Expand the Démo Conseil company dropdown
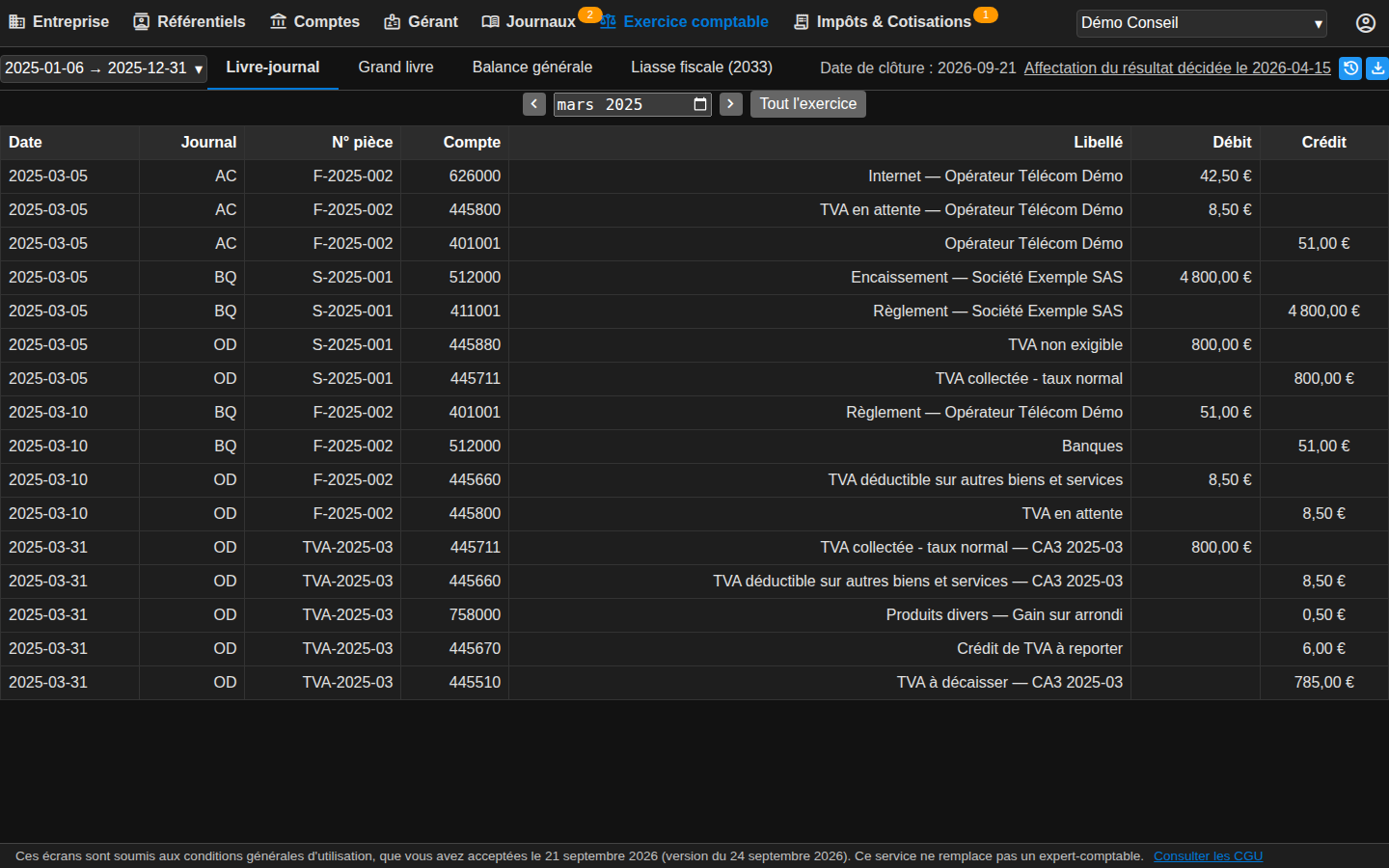1389x868 pixels. pyautogui.click(x=1201, y=23)
